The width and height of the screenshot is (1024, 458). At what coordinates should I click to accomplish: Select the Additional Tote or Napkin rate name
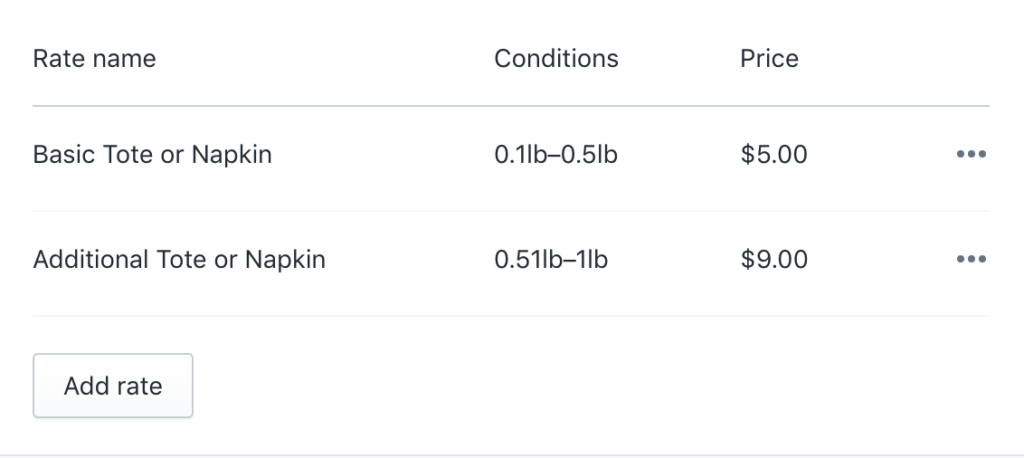(179, 260)
